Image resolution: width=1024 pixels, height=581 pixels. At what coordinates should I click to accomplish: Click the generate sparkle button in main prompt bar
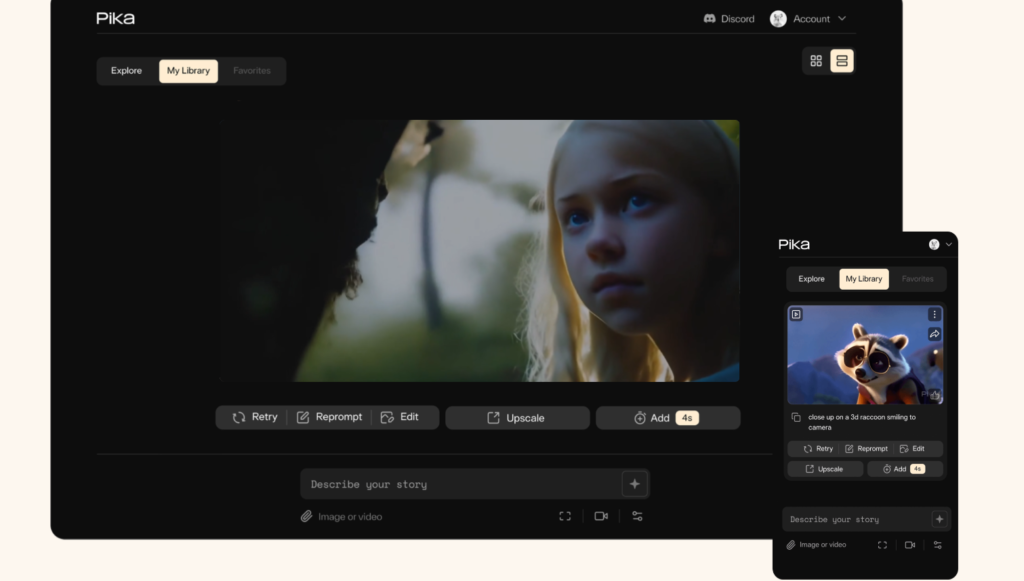634,484
